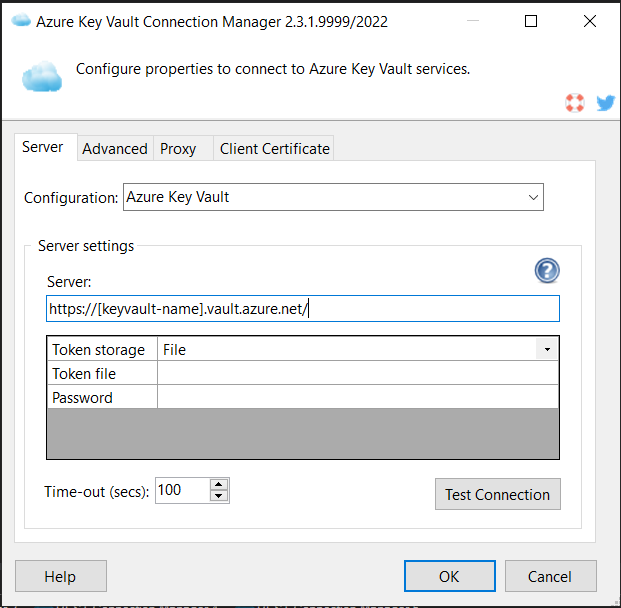Increase time-out with up arrow
This screenshot has width=621, height=608.
tap(219, 484)
